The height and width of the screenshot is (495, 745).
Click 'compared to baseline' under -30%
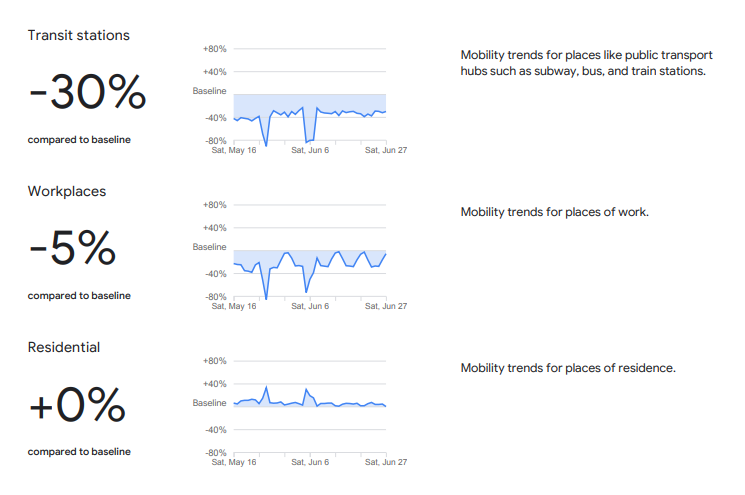click(x=79, y=140)
